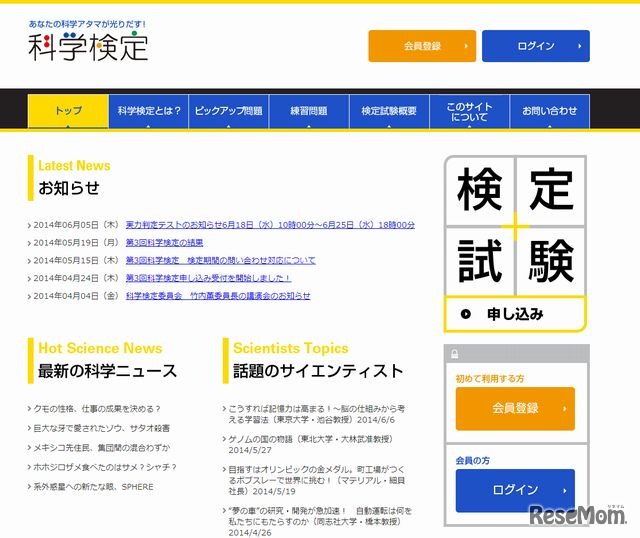
Task: Open the 第3回科学検定の結果 news link
Action: click(x=164, y=242)
